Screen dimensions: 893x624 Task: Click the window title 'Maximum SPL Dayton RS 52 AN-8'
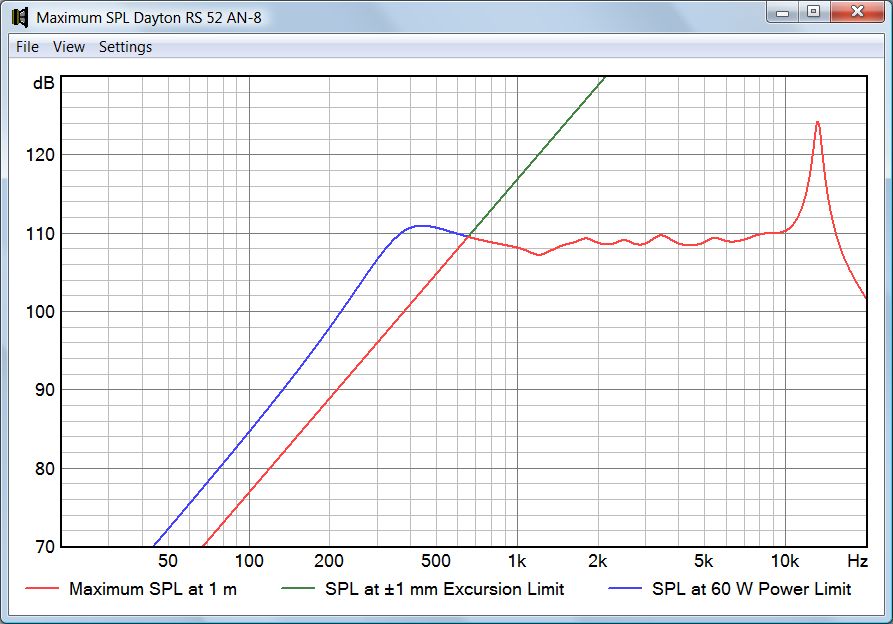[149, 18]
